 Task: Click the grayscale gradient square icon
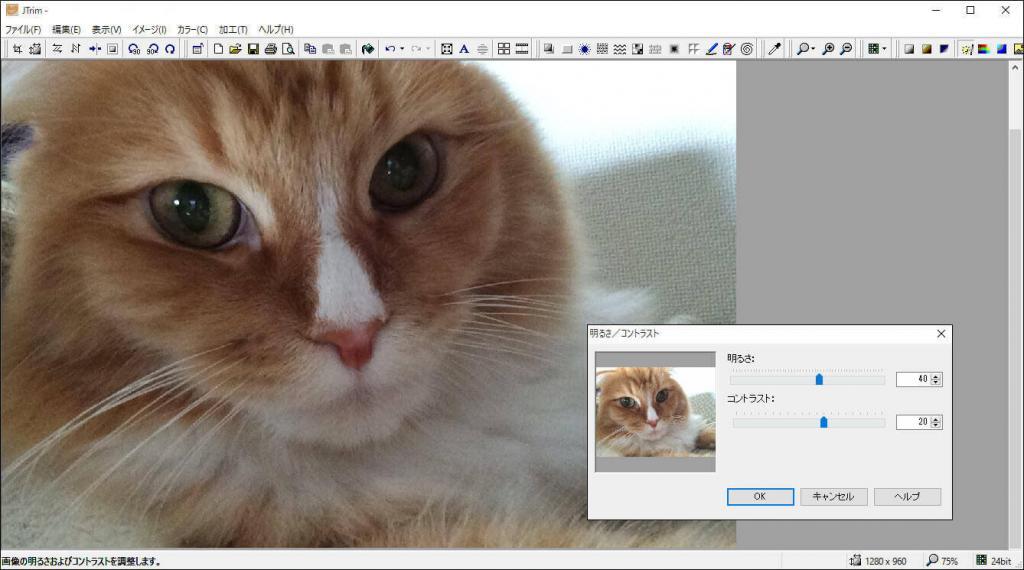coord(909,49)
